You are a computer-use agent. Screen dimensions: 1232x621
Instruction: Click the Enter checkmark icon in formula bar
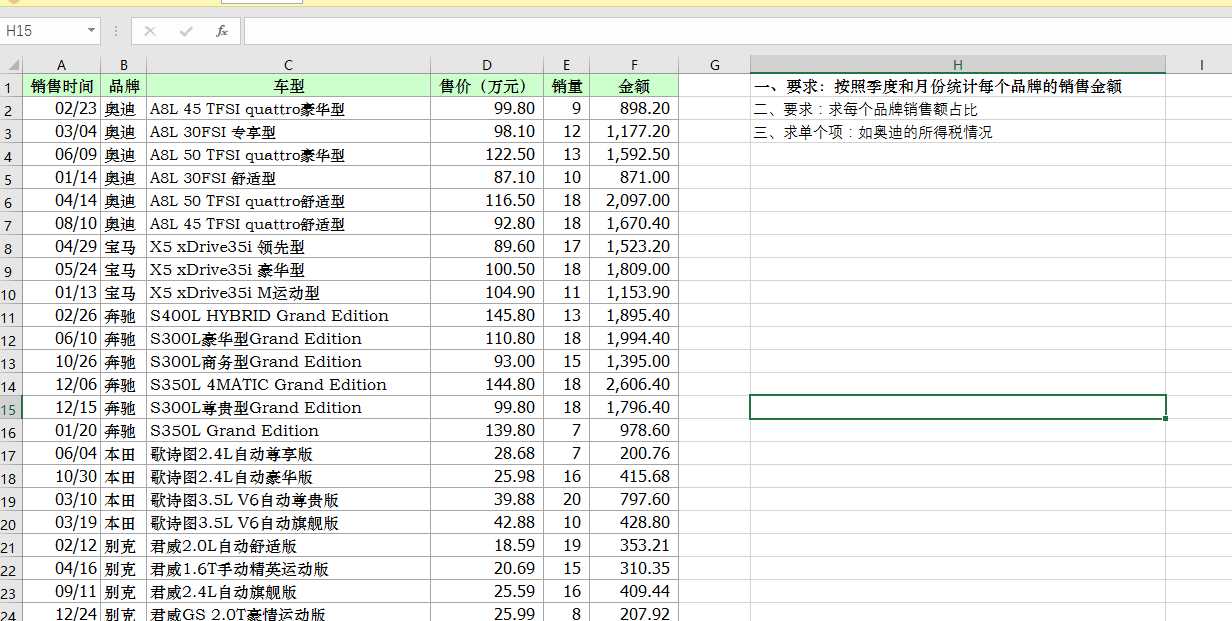[x=186, y=31]
